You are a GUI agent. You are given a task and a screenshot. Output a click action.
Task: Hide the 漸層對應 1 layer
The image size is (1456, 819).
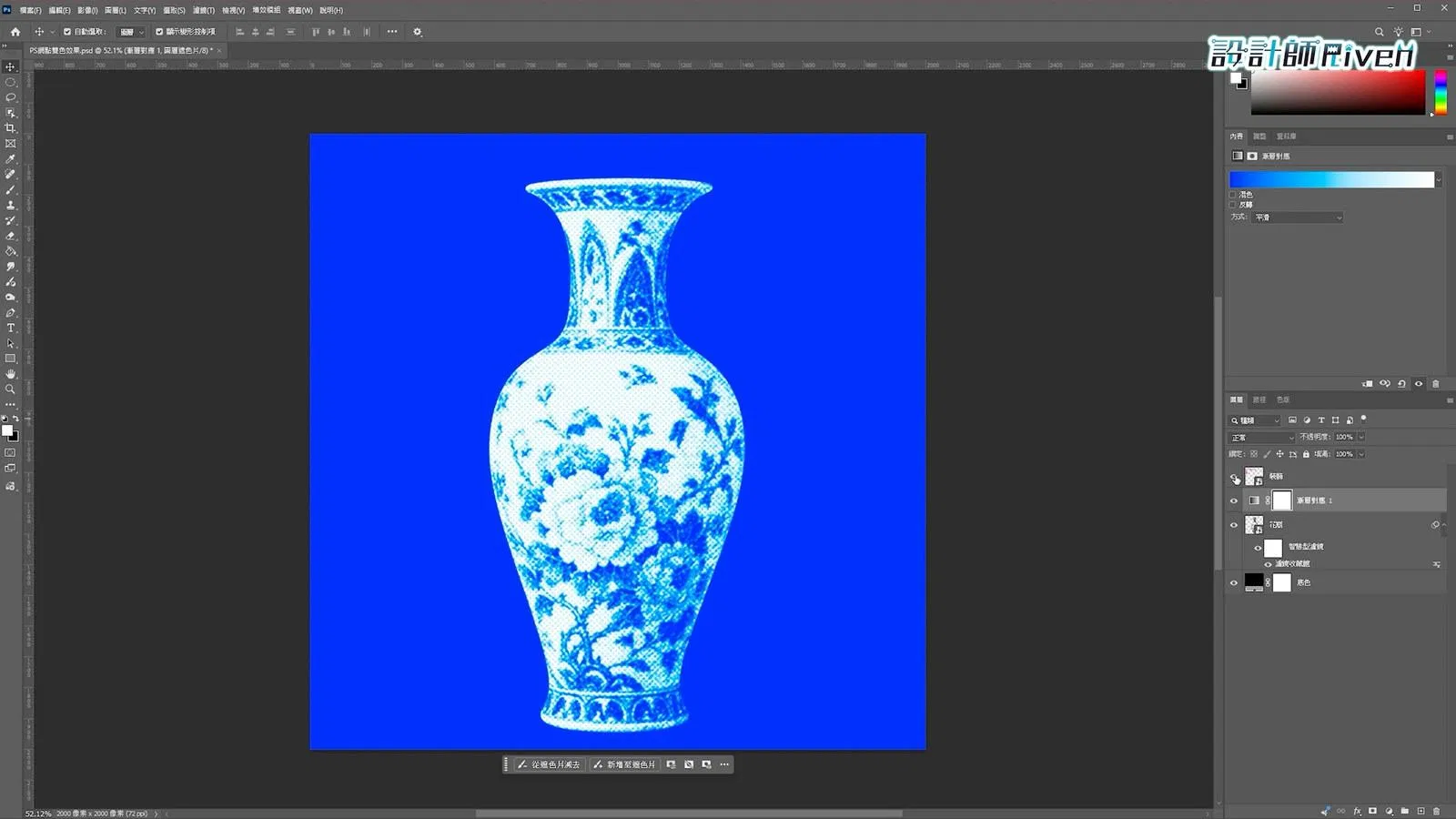pos(1234,500)
